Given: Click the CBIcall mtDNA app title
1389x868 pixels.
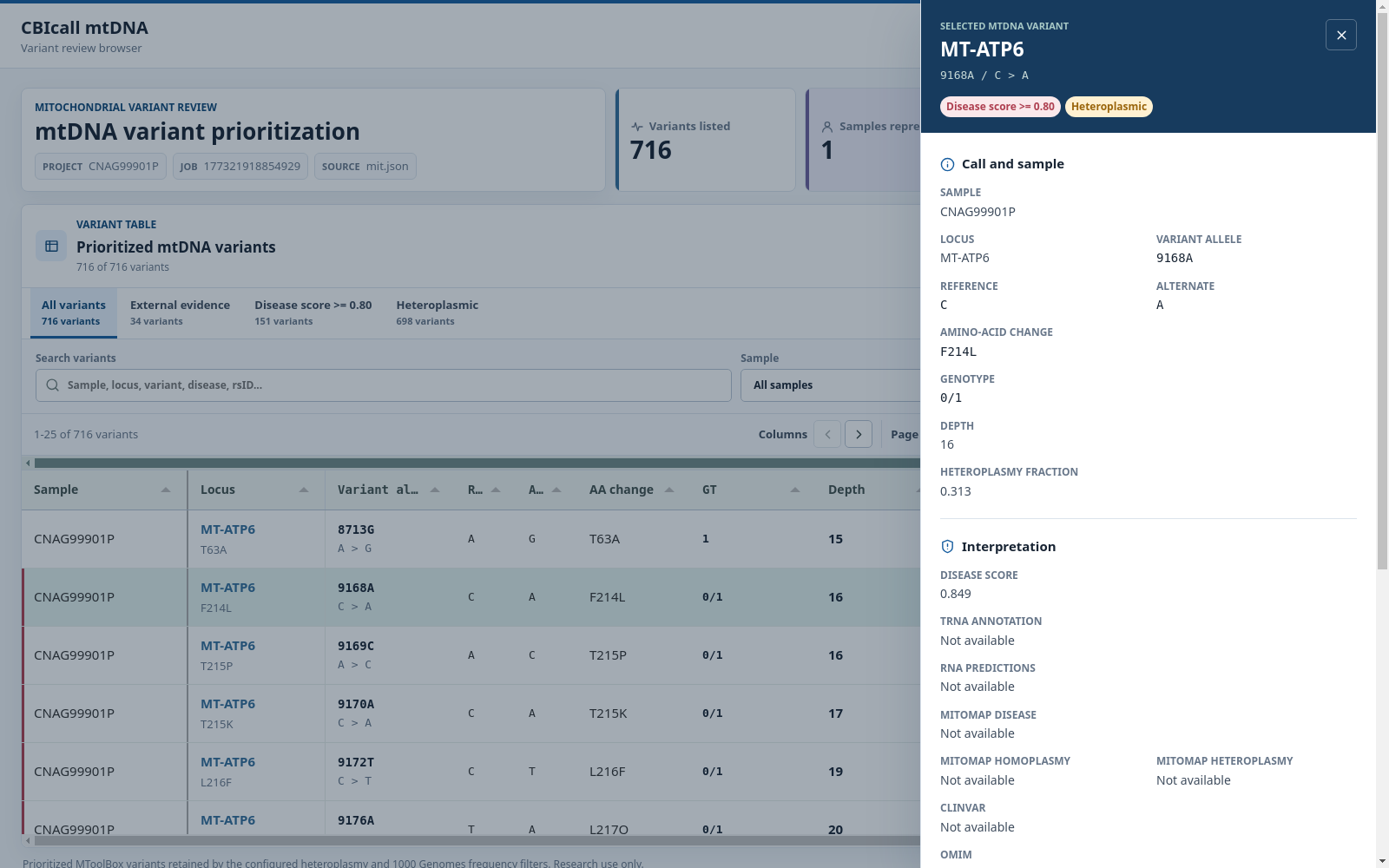Looking at the screenshot, I should pos(84,28).
